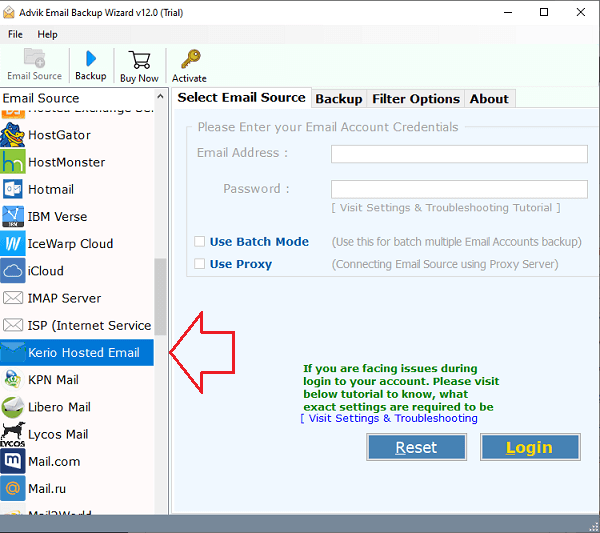Image resolution: width=600 pixels, height=533 pixels.
Task: Select Lycos Mail text in source list
Action: point(58,434)
